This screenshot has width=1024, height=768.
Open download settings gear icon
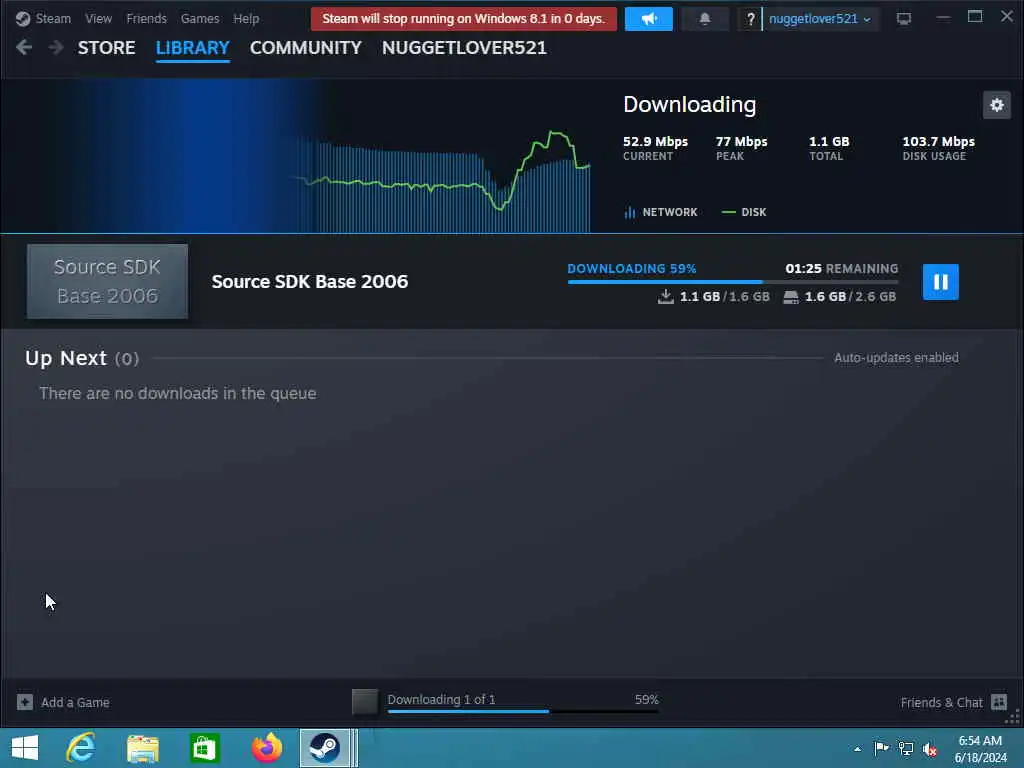pyautogui.click(x=997, y=104)
